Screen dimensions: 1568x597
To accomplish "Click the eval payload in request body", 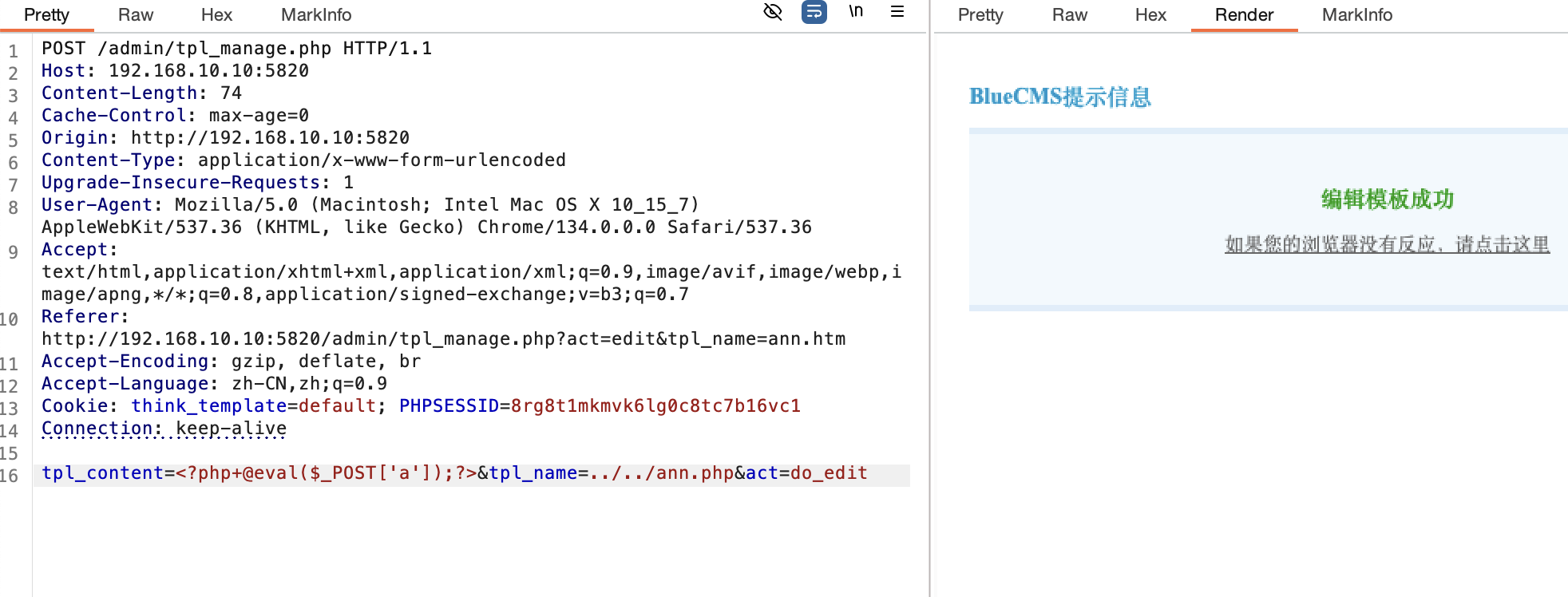I will pos(326,473).
